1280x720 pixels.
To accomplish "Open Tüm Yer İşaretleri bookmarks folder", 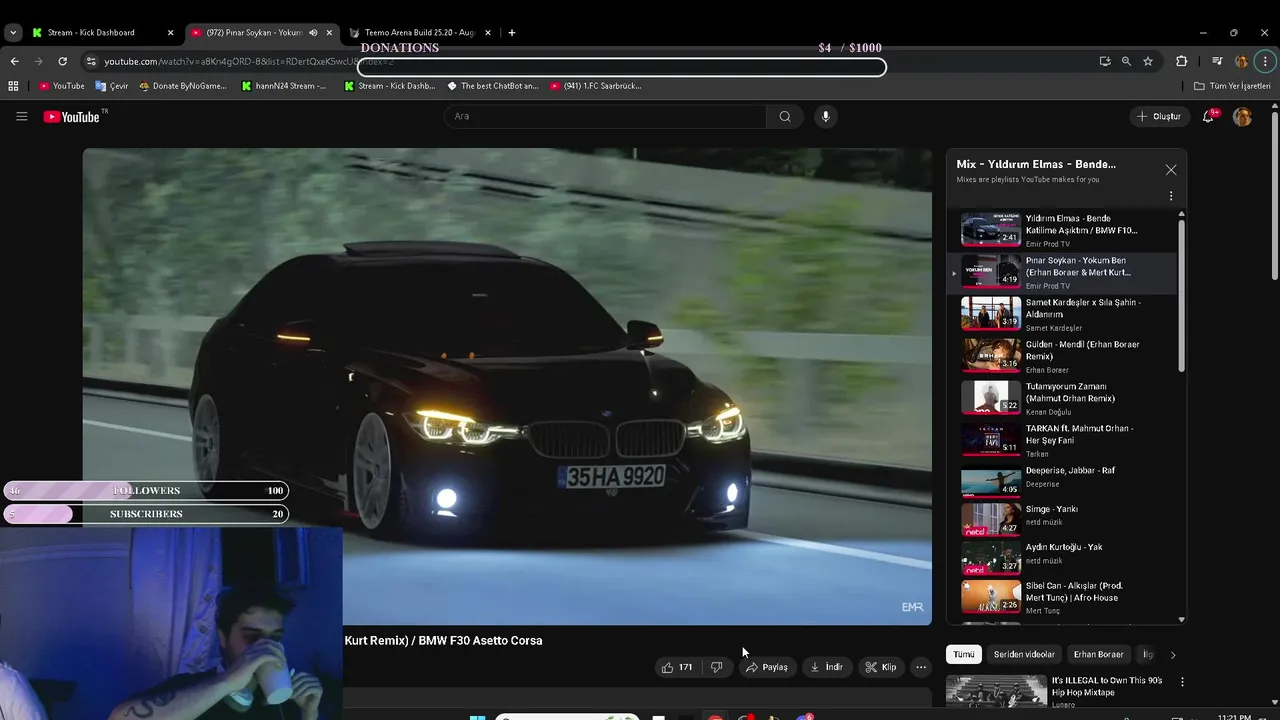I will tap(1232, 86).
